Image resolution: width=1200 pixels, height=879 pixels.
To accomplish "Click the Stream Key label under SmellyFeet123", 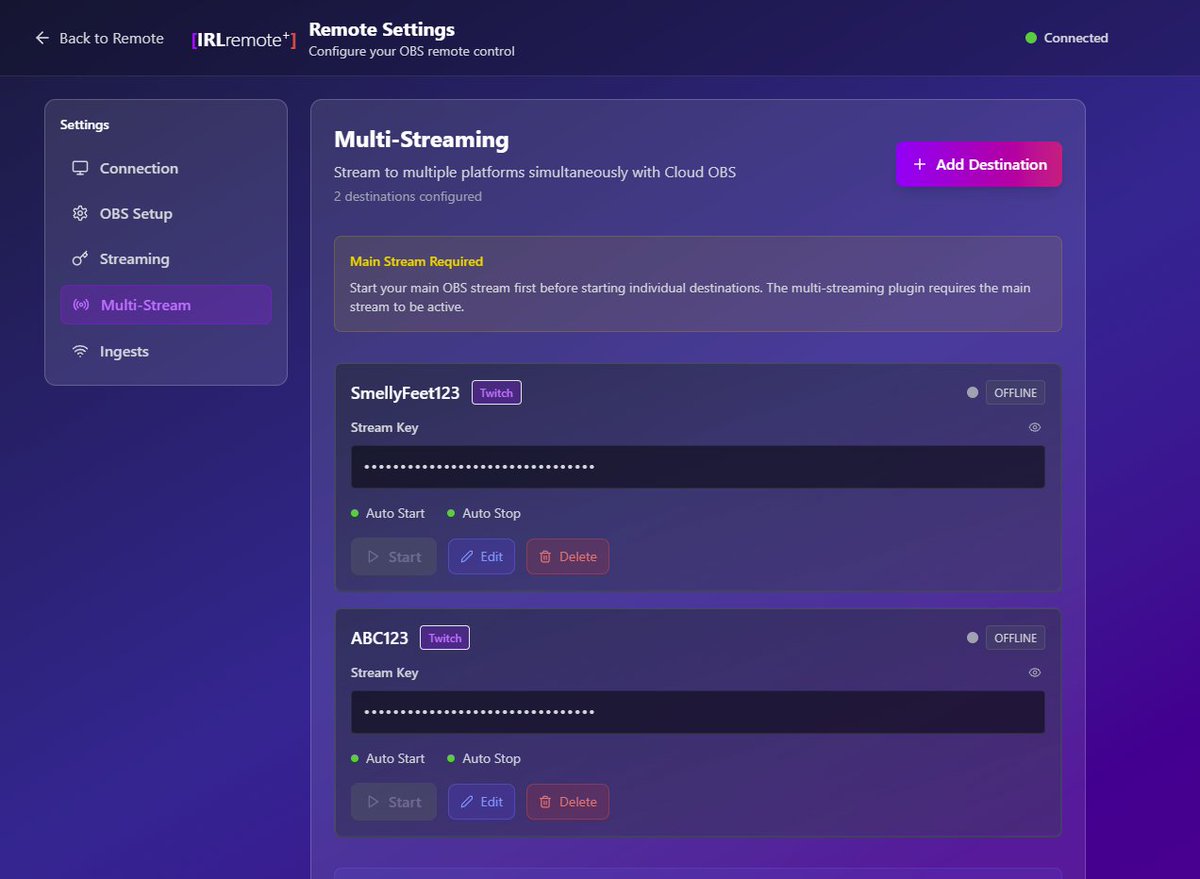I will (x=385, y=427).
